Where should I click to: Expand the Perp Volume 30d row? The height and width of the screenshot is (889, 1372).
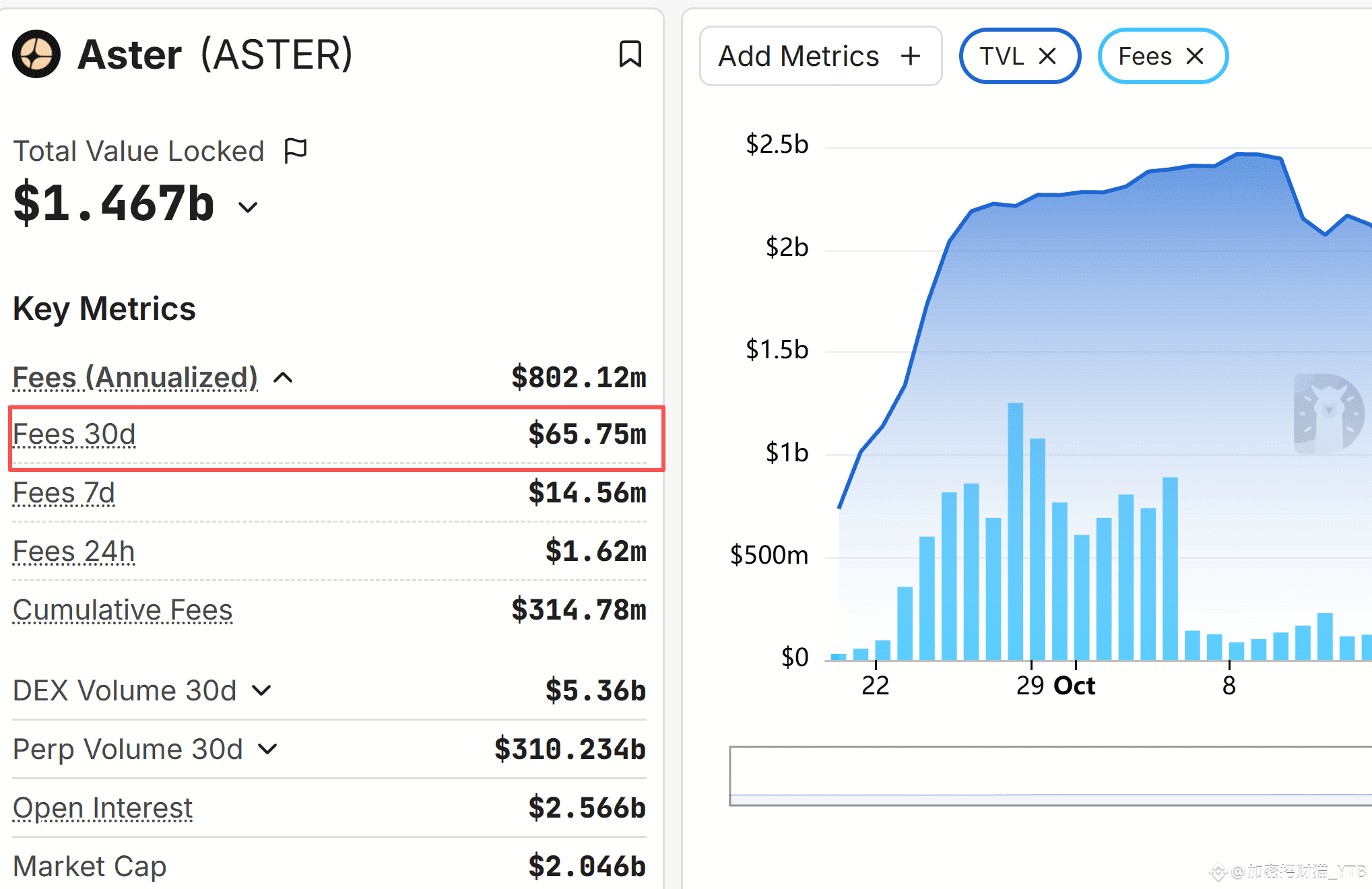click(x=267, y=749)
